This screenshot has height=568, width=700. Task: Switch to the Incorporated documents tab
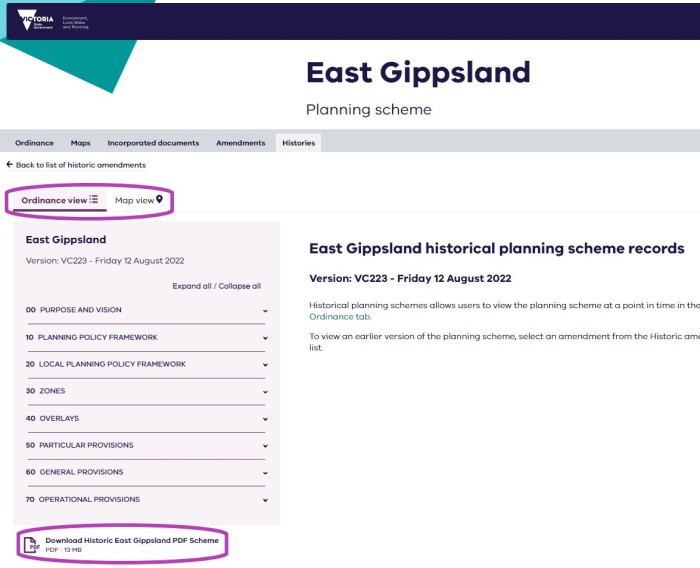point(153,143)
